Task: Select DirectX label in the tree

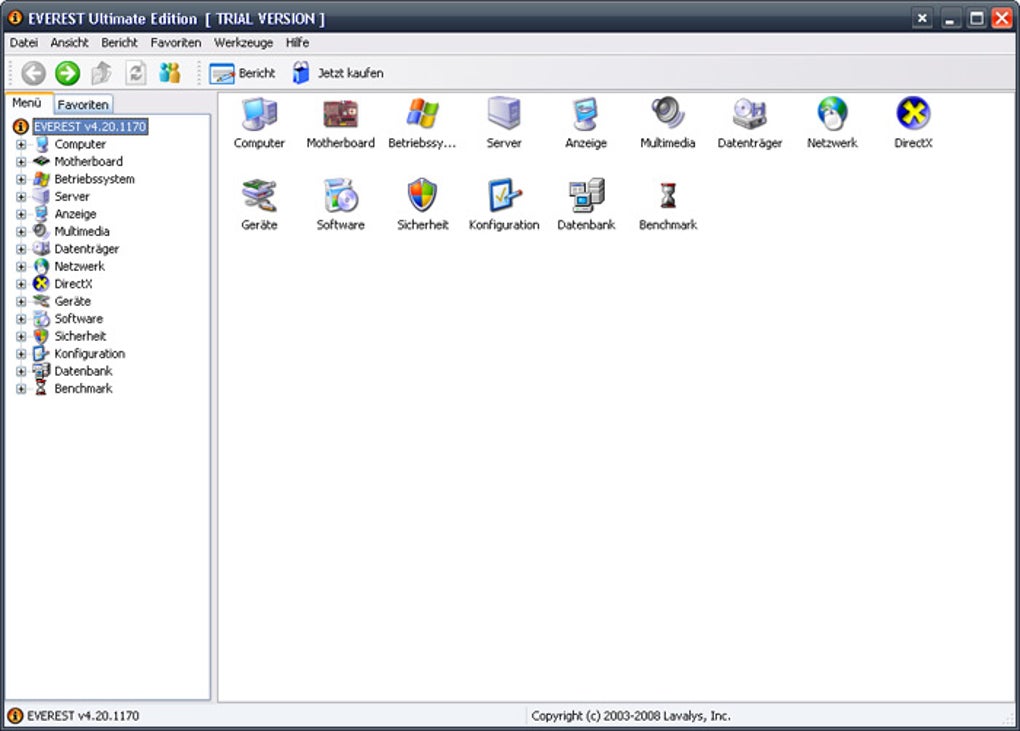Action: 74,284
